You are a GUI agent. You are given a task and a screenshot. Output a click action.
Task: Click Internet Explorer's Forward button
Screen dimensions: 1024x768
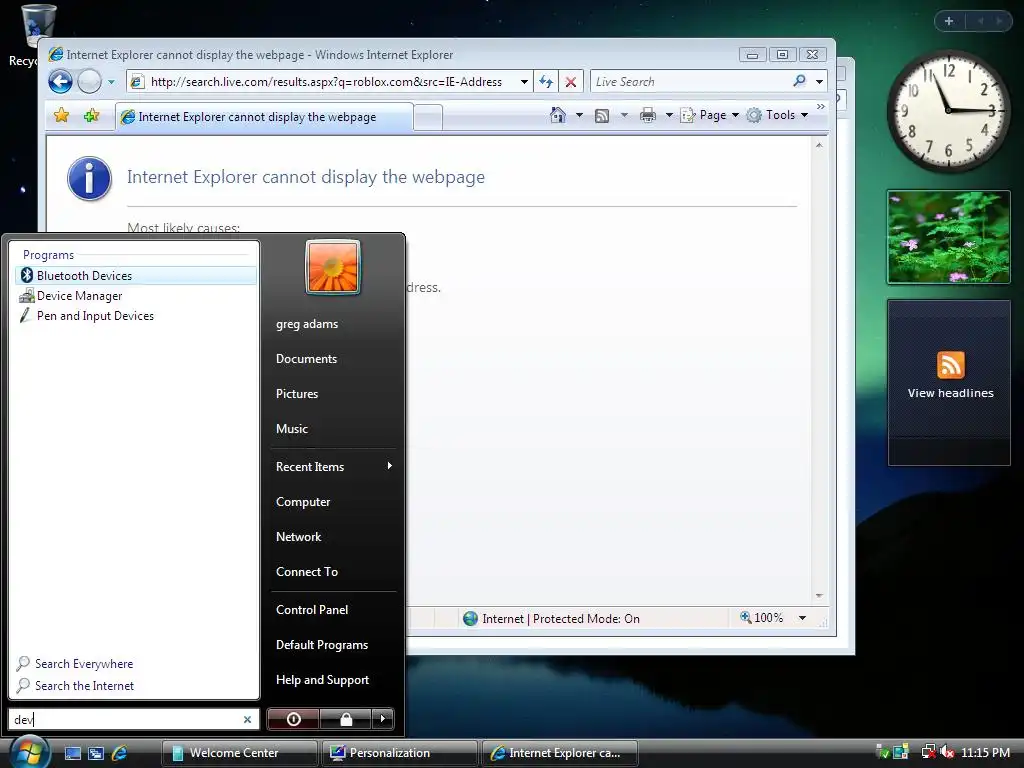[89, 82]
